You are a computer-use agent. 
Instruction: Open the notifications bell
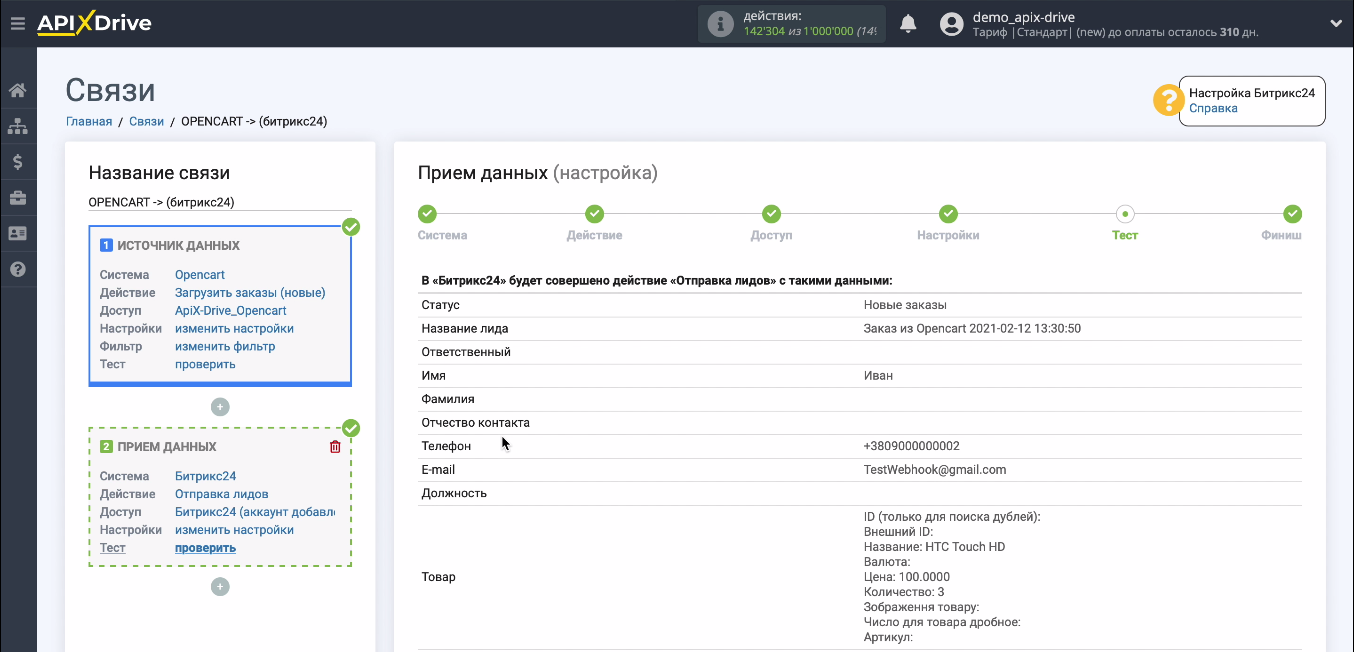coord(908,23)
